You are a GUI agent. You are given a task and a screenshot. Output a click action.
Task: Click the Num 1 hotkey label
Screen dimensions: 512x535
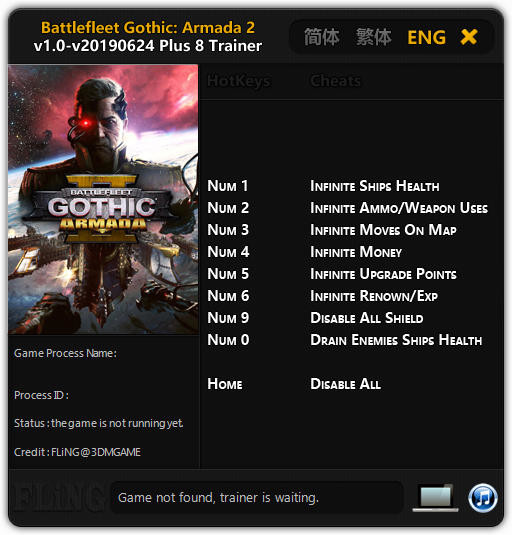tap(228, 186)
